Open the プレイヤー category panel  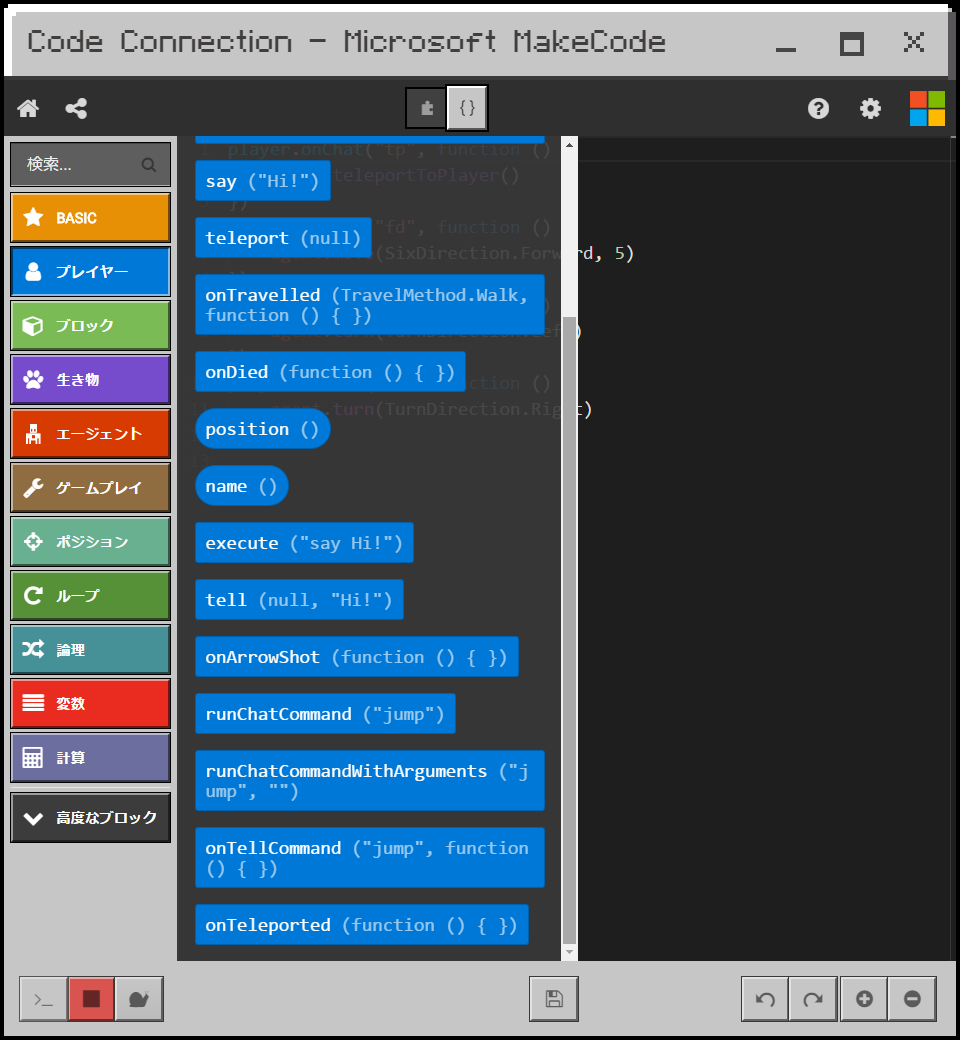pos(90,271)
